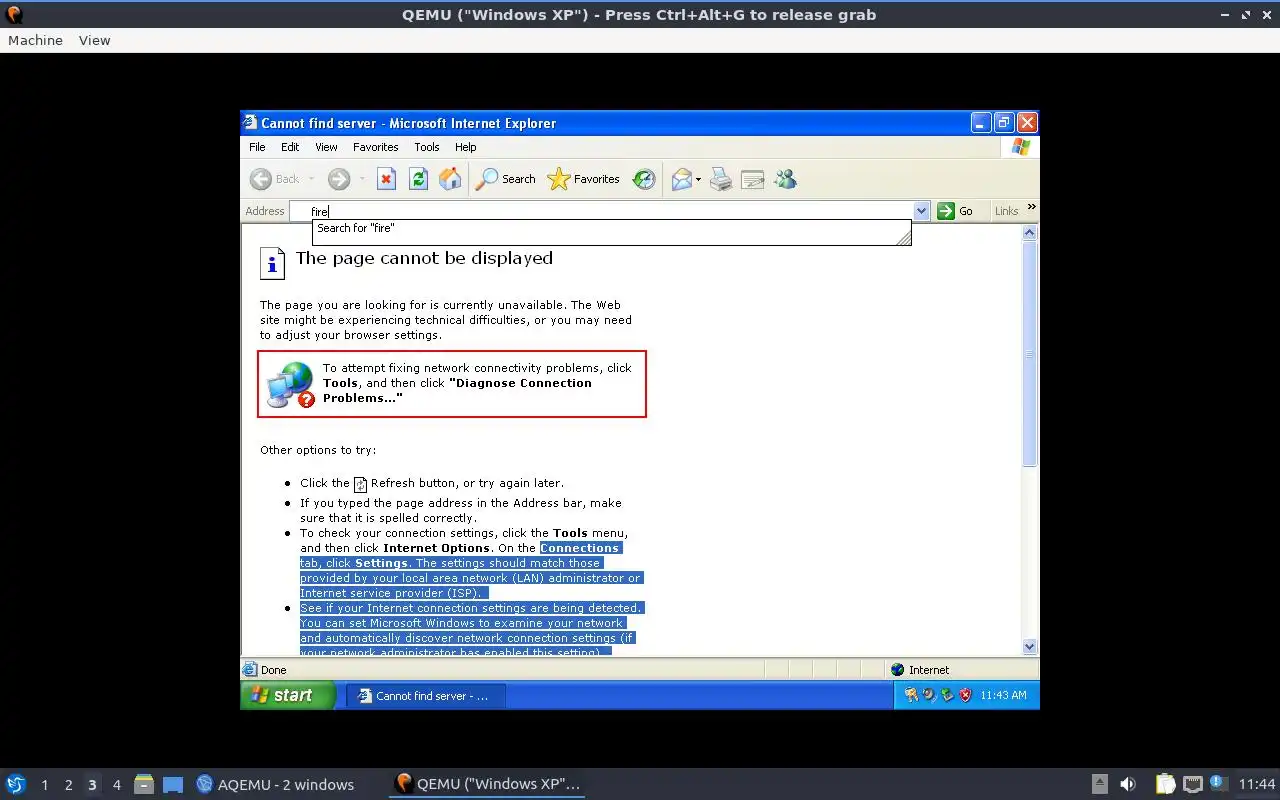1280x800 pixels.
Task: Click host panel clipboard tray icon
Action: coord(1165,784)
